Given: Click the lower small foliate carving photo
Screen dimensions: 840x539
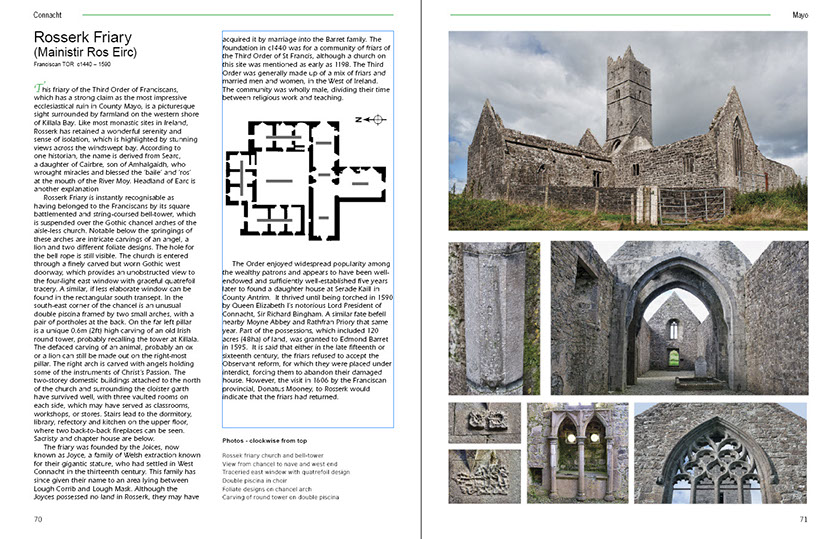Looking at the screenshot, I should point(484,477).
